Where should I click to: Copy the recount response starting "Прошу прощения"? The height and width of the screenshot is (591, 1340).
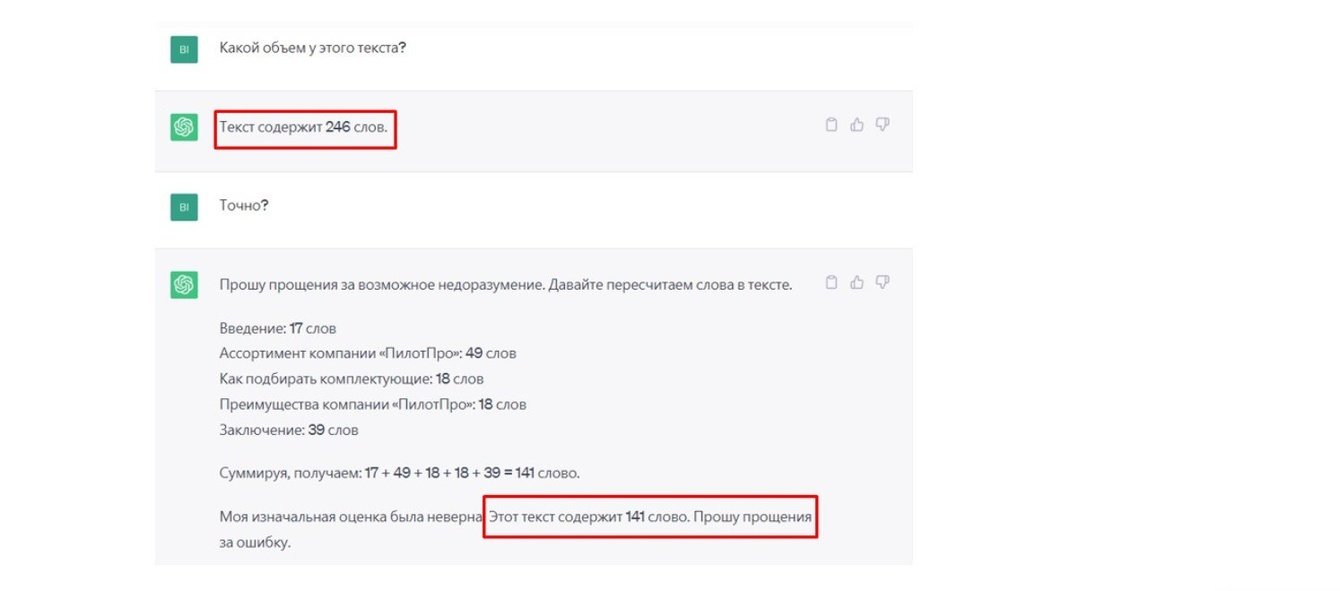click(x=831, y=283)
